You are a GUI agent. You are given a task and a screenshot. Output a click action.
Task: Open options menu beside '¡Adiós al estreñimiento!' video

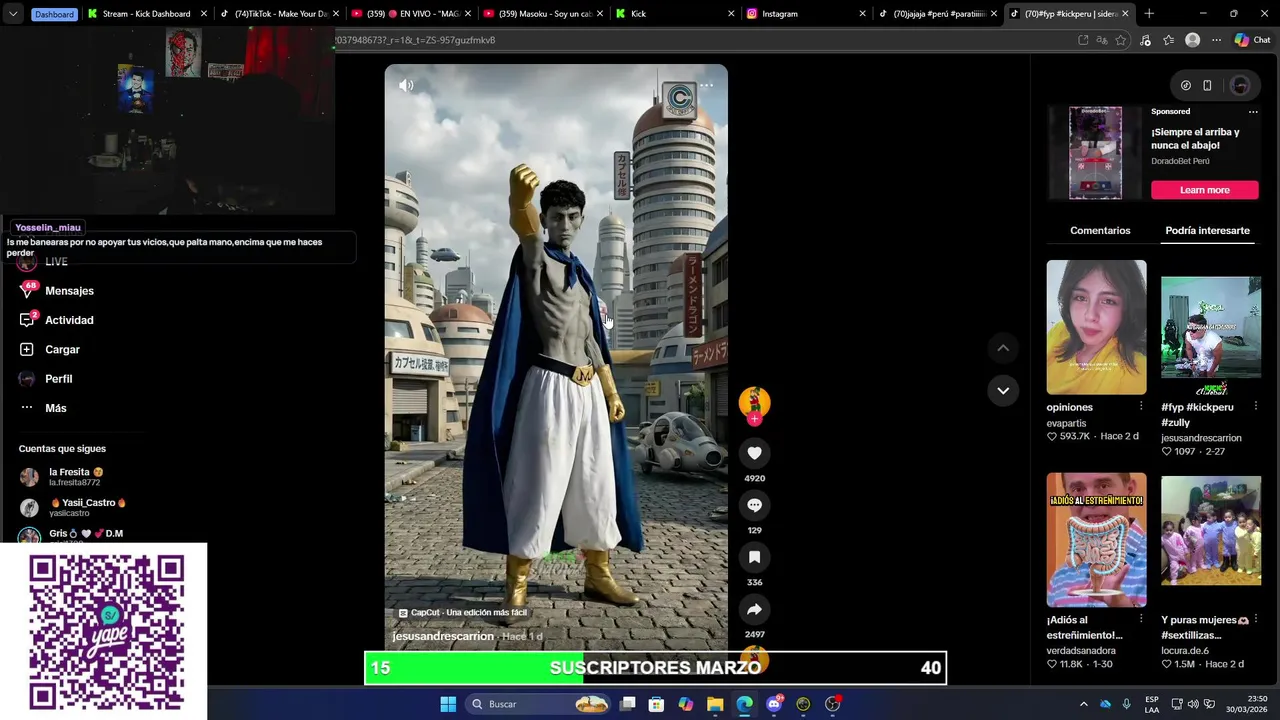point(1141,619)
